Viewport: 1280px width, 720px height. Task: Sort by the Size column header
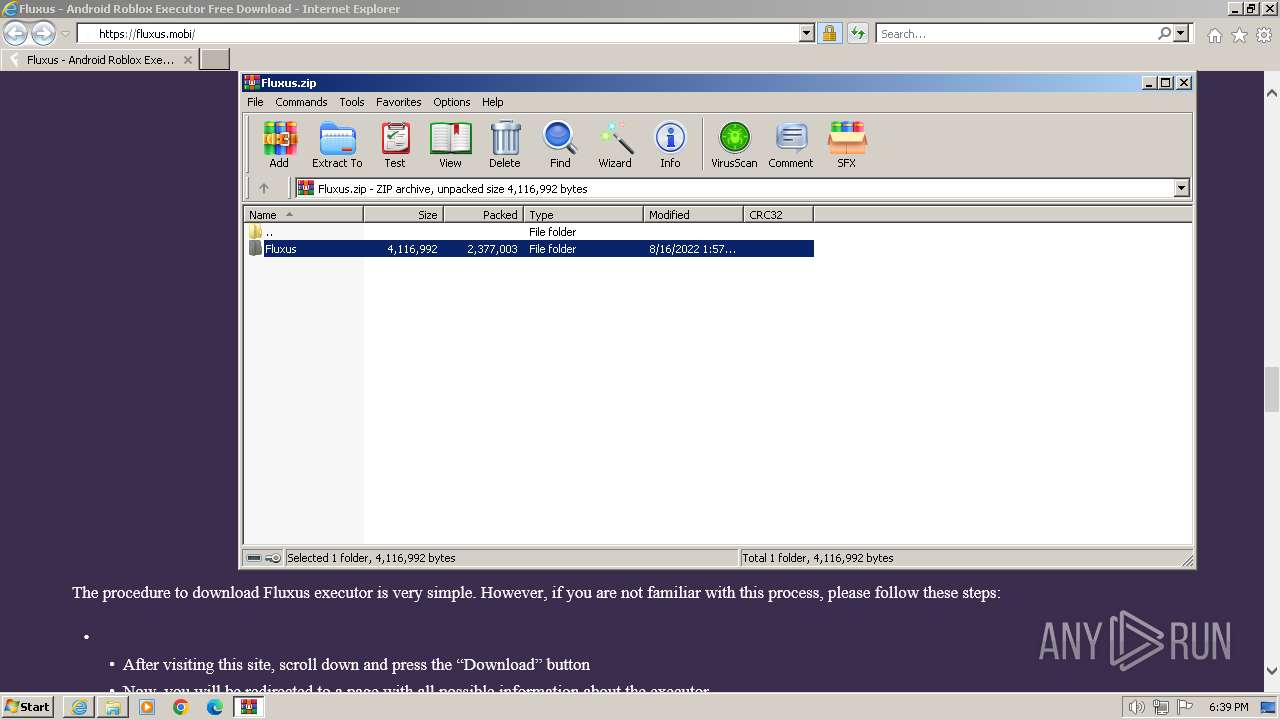(x=404, y=215)
